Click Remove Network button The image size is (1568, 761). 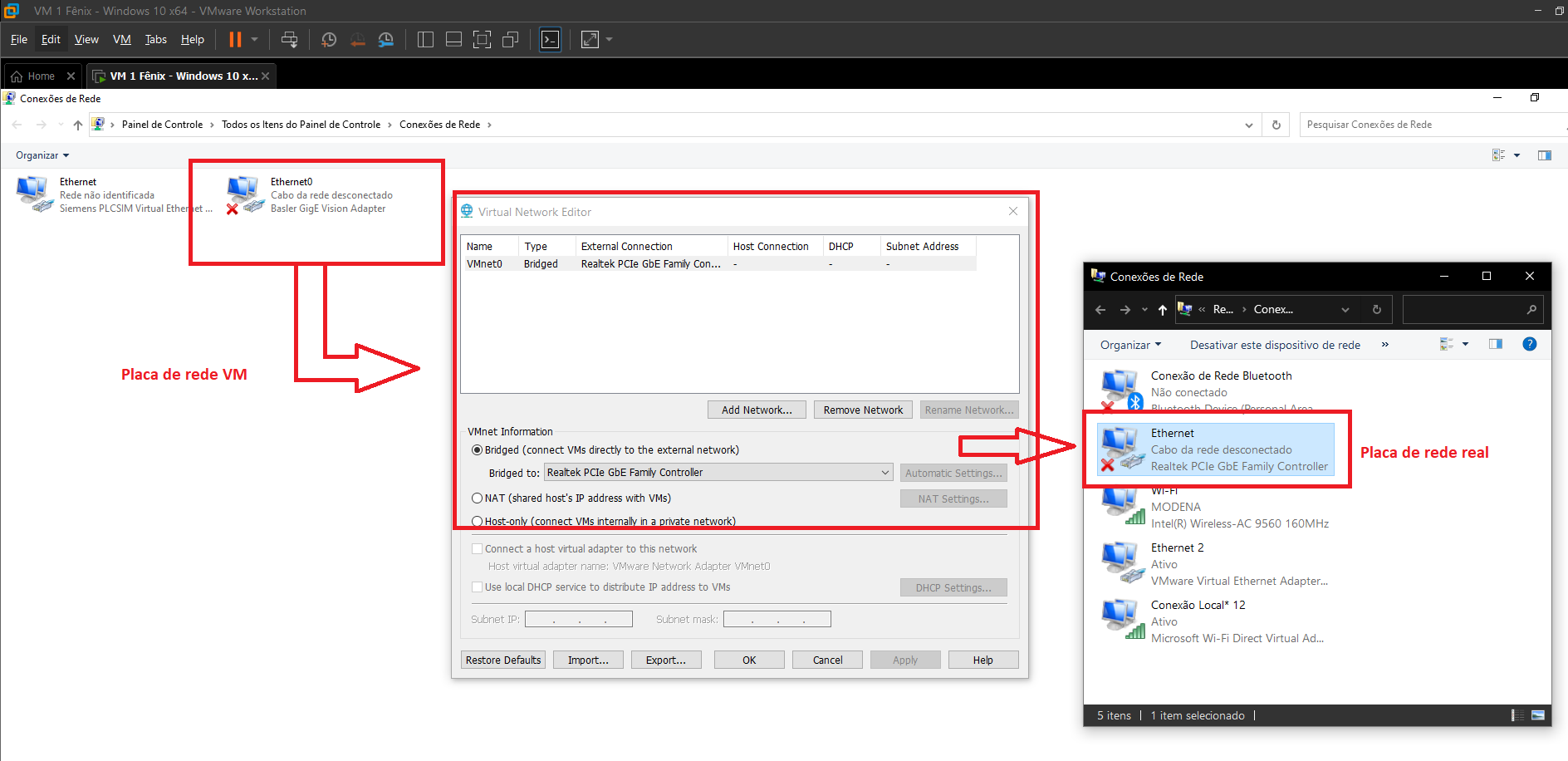tap(863, 410)
